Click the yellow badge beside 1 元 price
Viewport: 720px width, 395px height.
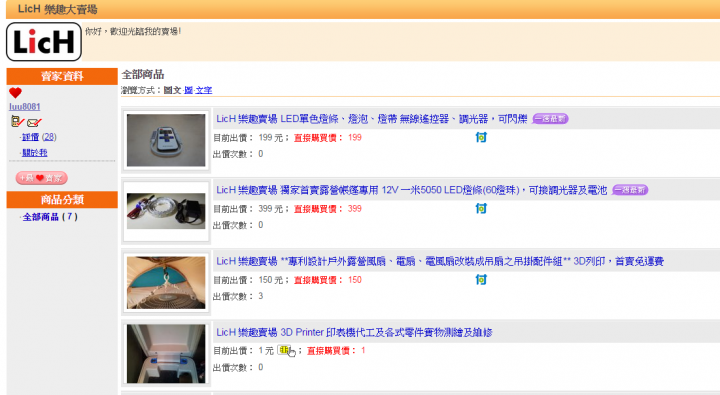pyautogui.click(x=284, y=350)
